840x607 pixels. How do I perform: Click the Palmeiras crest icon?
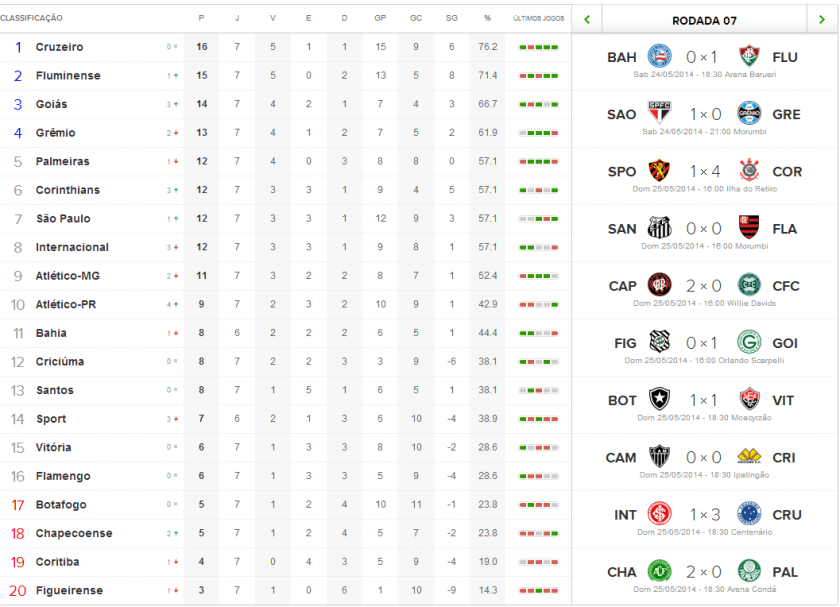click(749, 572)
